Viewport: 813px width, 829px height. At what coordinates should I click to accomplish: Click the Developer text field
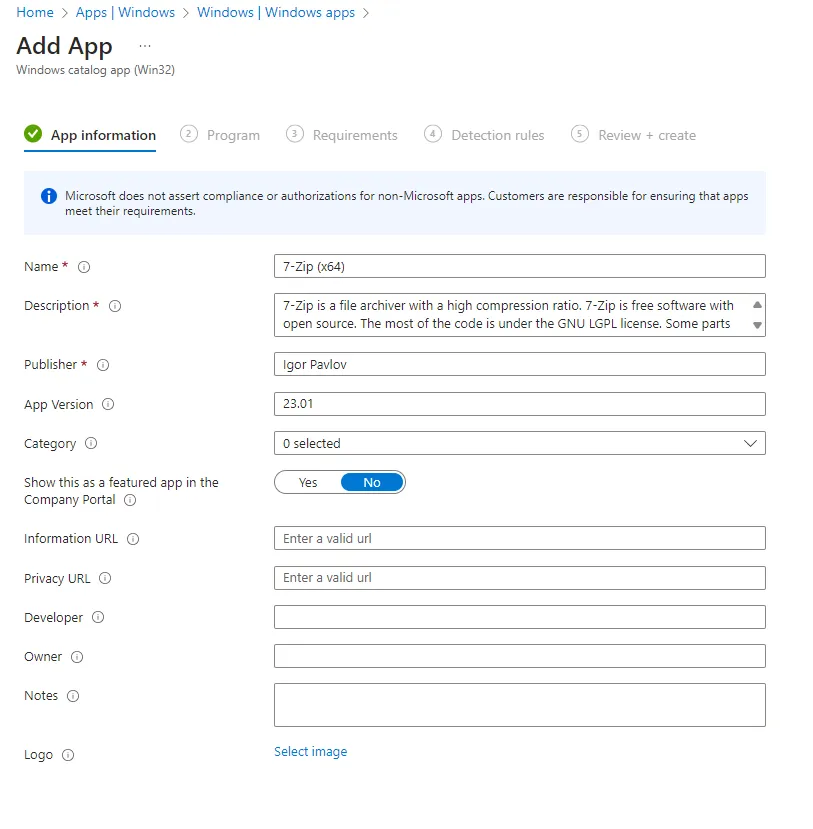[x=519, y=617]
